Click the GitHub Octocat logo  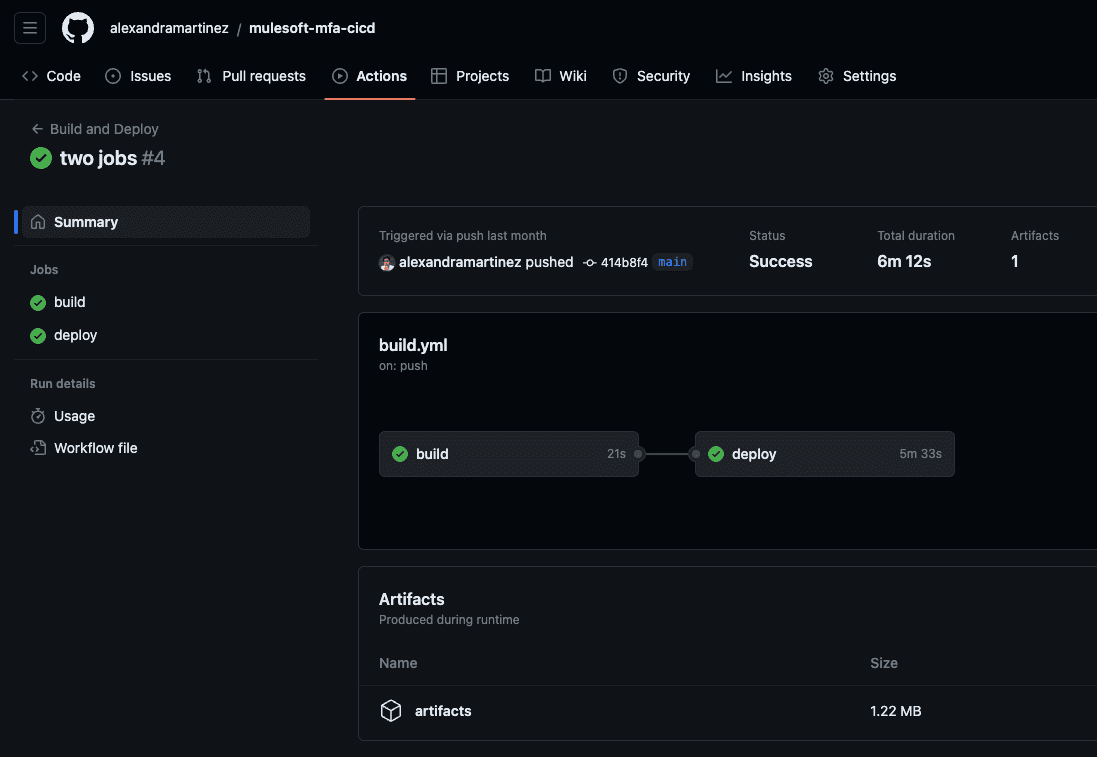[78, 28]
